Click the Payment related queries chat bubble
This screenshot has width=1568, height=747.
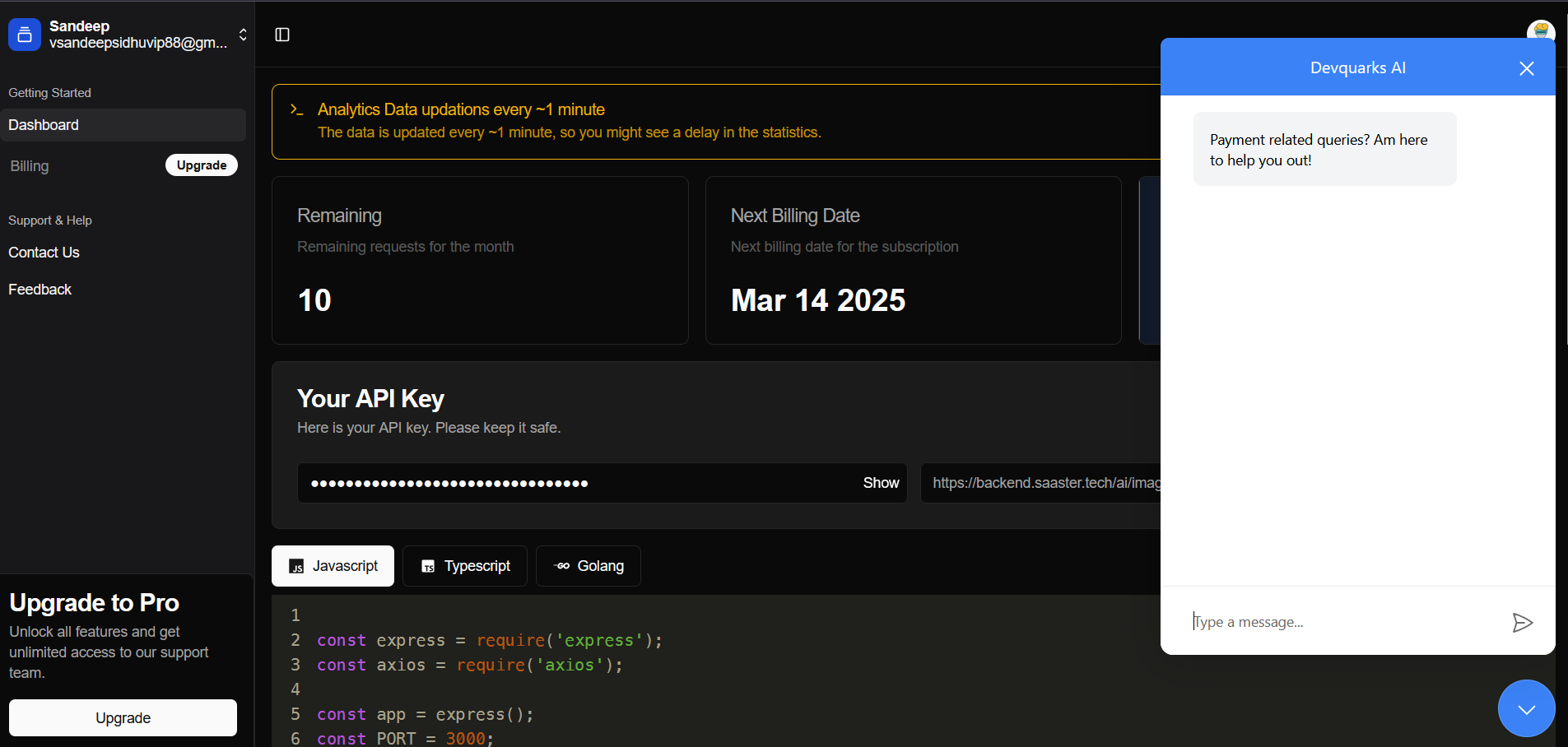tap(1325, 149)
